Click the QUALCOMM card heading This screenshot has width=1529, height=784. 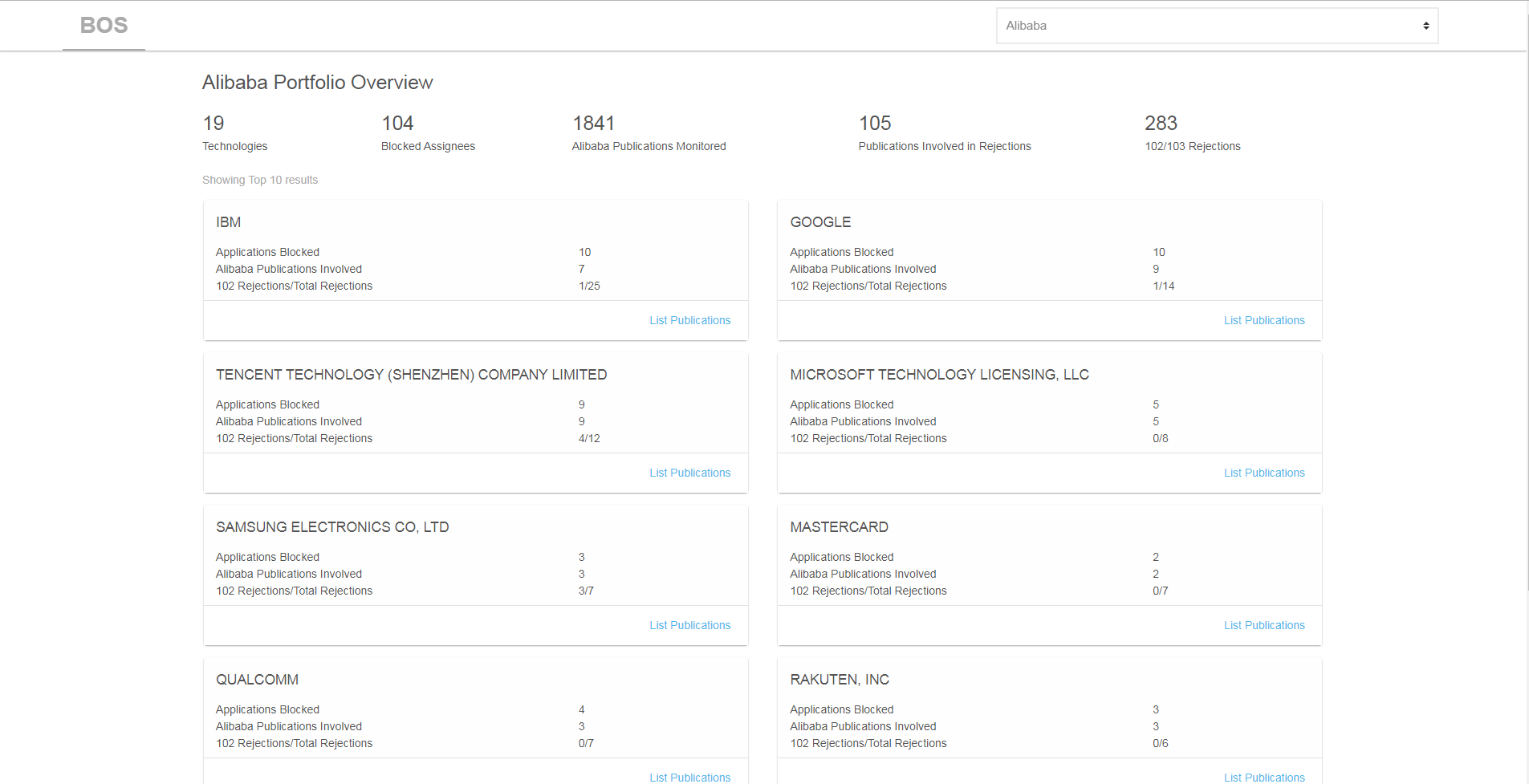257,680
